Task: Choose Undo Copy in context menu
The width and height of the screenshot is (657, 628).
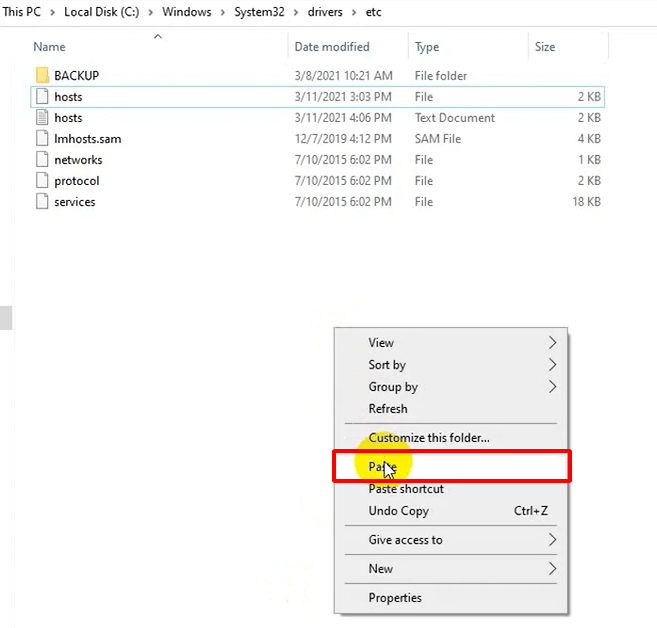Action: (x=451, y=511)
